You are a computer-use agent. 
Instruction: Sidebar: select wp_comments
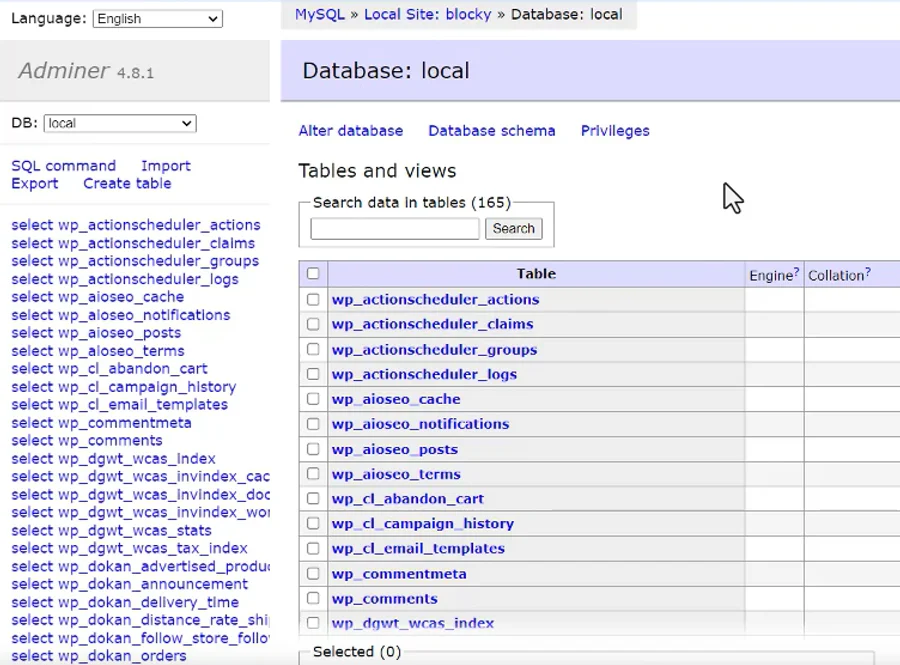[87, 441]
